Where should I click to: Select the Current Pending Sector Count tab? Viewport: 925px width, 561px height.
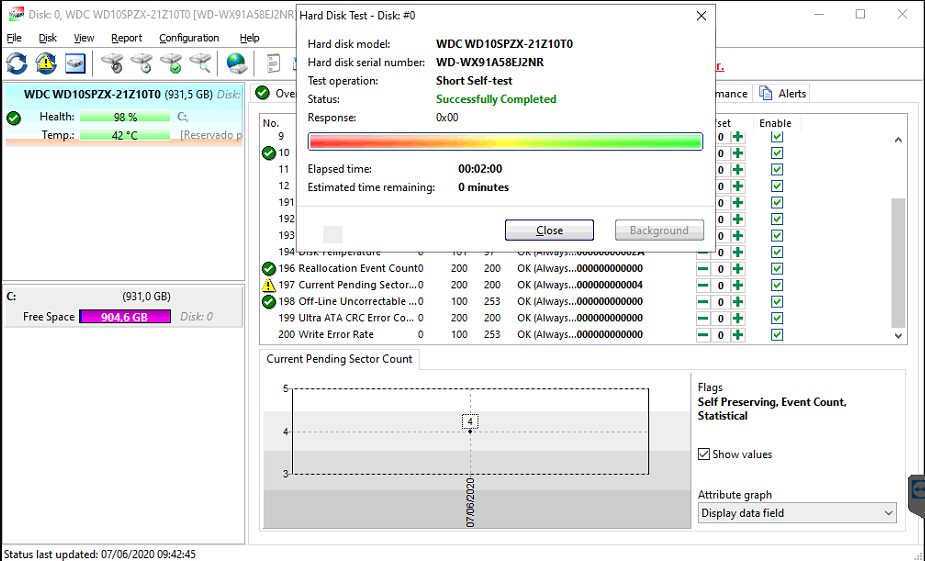coord(339,359)
